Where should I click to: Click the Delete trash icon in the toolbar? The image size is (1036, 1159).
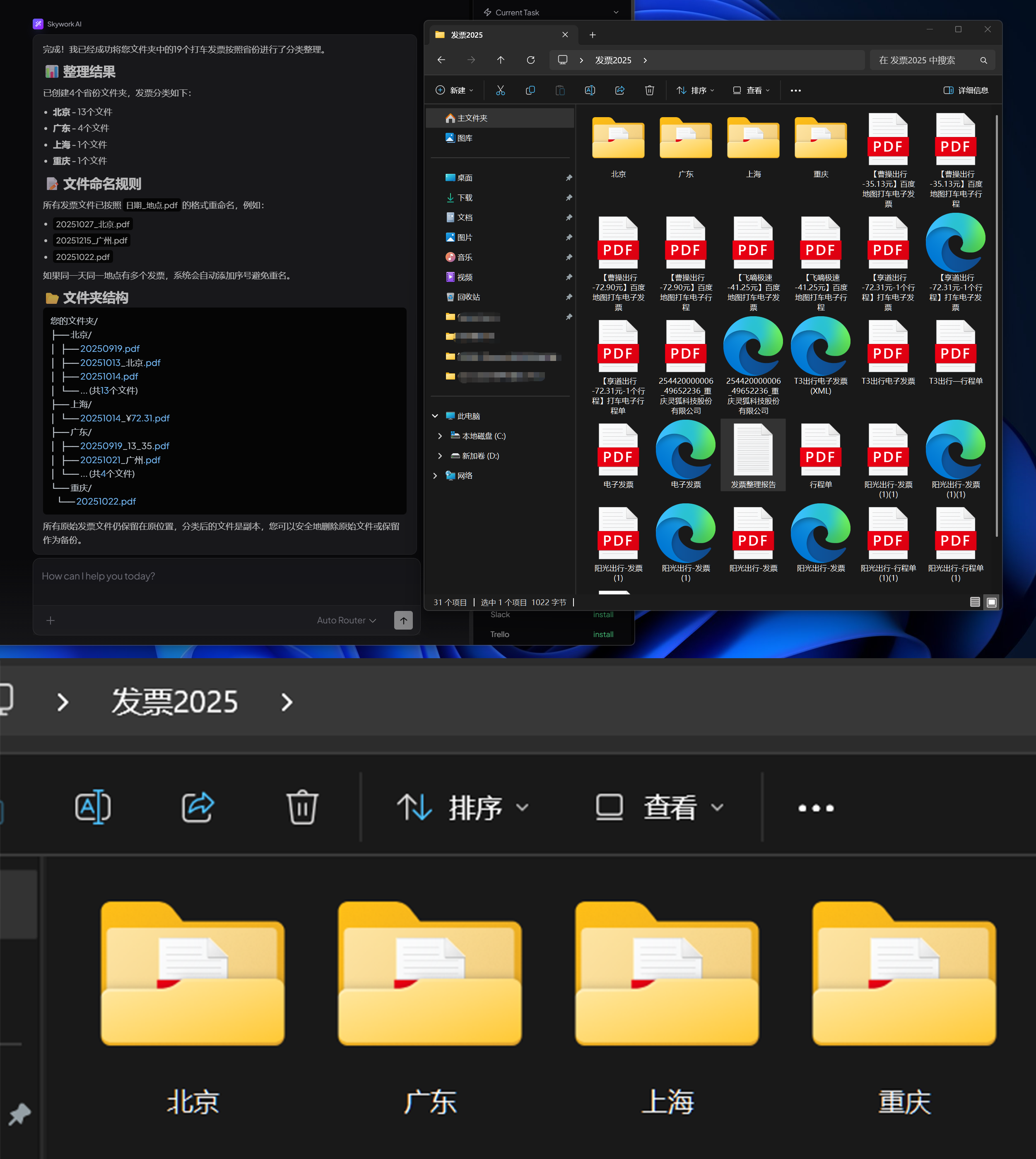pos(650,90)
